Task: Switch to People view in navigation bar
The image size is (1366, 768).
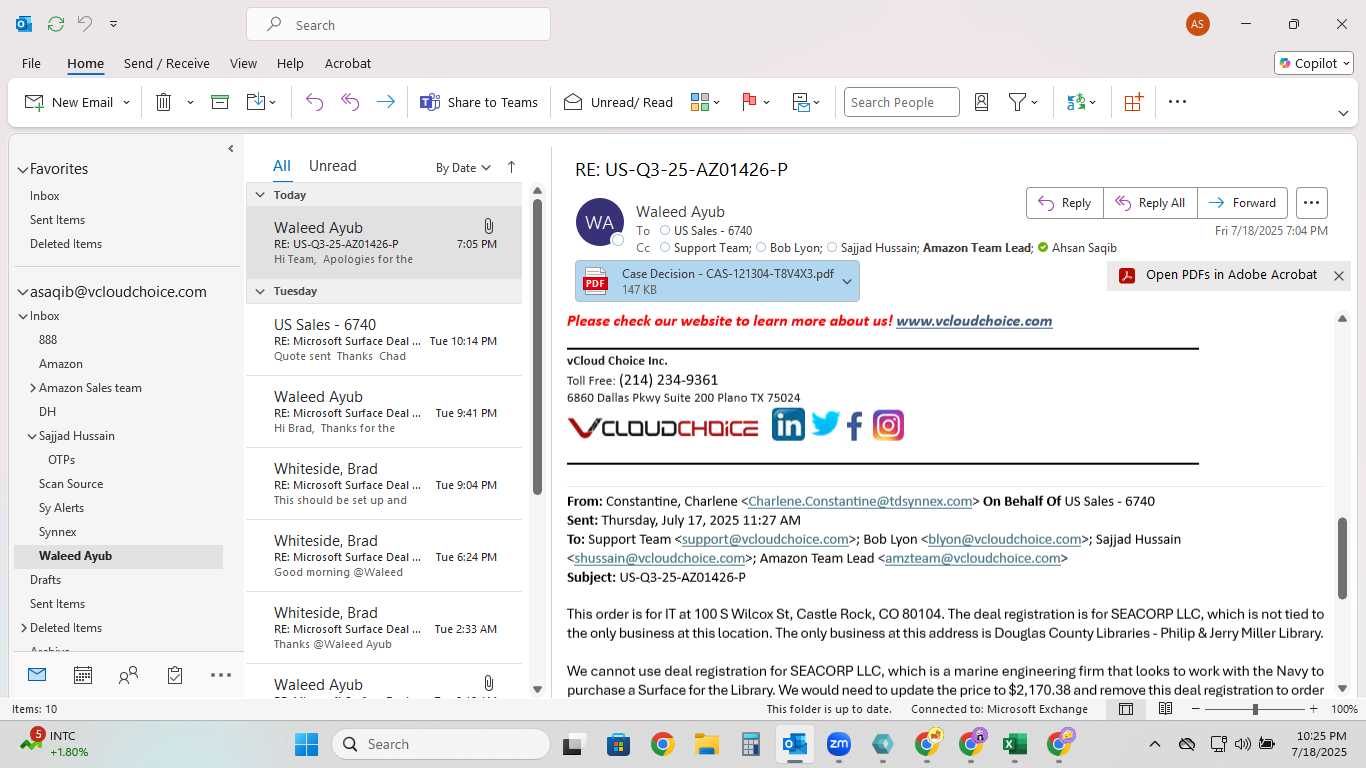Action: 128,676
